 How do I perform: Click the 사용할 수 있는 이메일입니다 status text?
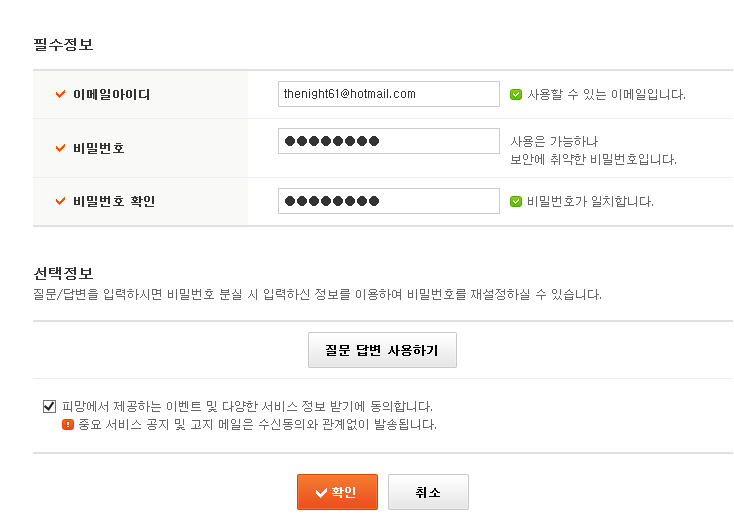click(x=606, y=95)
